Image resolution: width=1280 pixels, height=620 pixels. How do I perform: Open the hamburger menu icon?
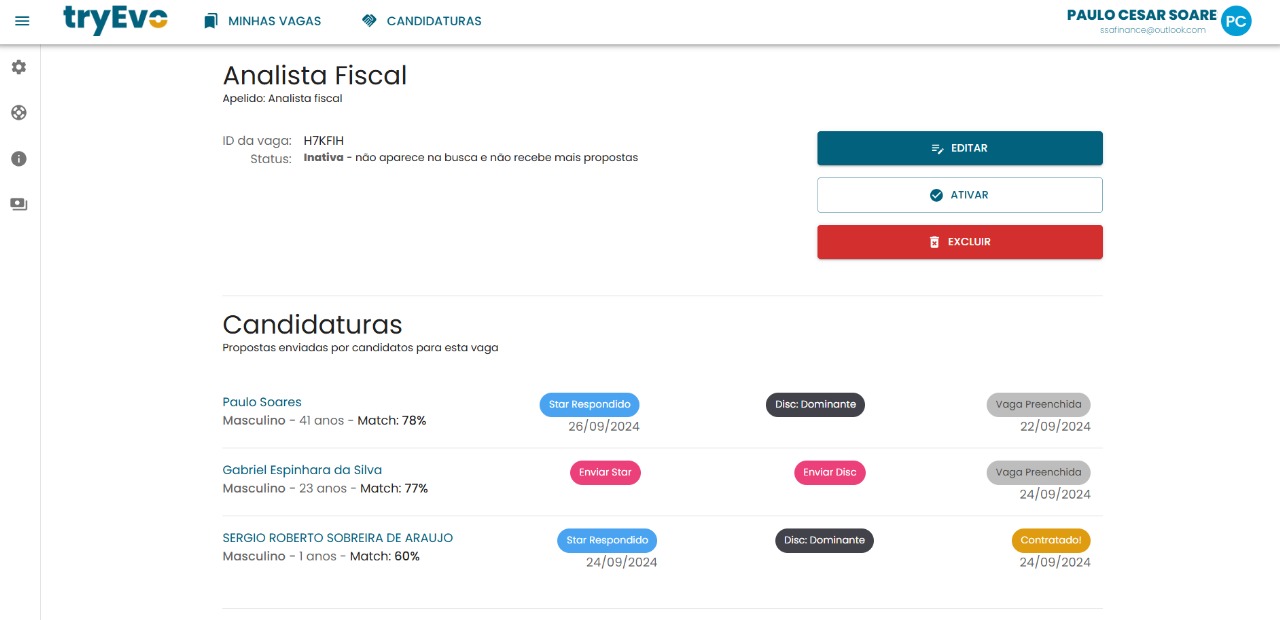22,21
